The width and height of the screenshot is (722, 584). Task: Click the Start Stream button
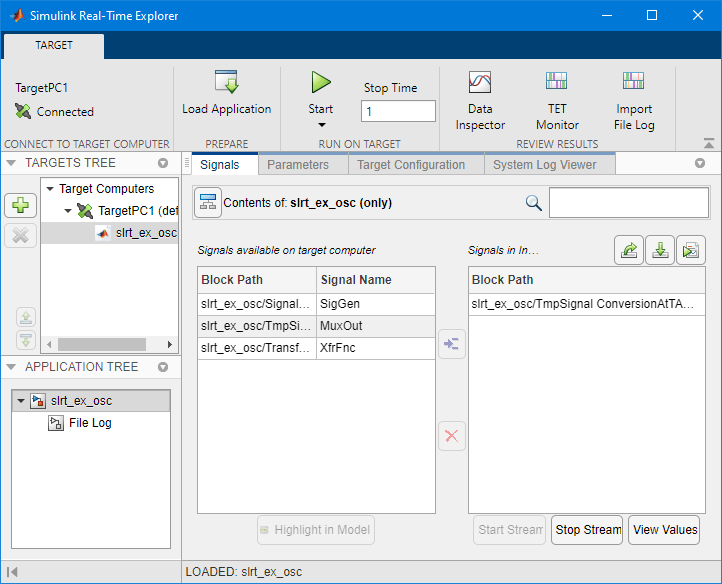509,530
